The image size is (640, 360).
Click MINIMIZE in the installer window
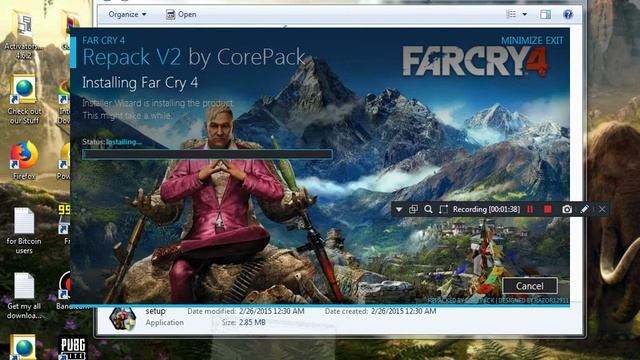522,40
